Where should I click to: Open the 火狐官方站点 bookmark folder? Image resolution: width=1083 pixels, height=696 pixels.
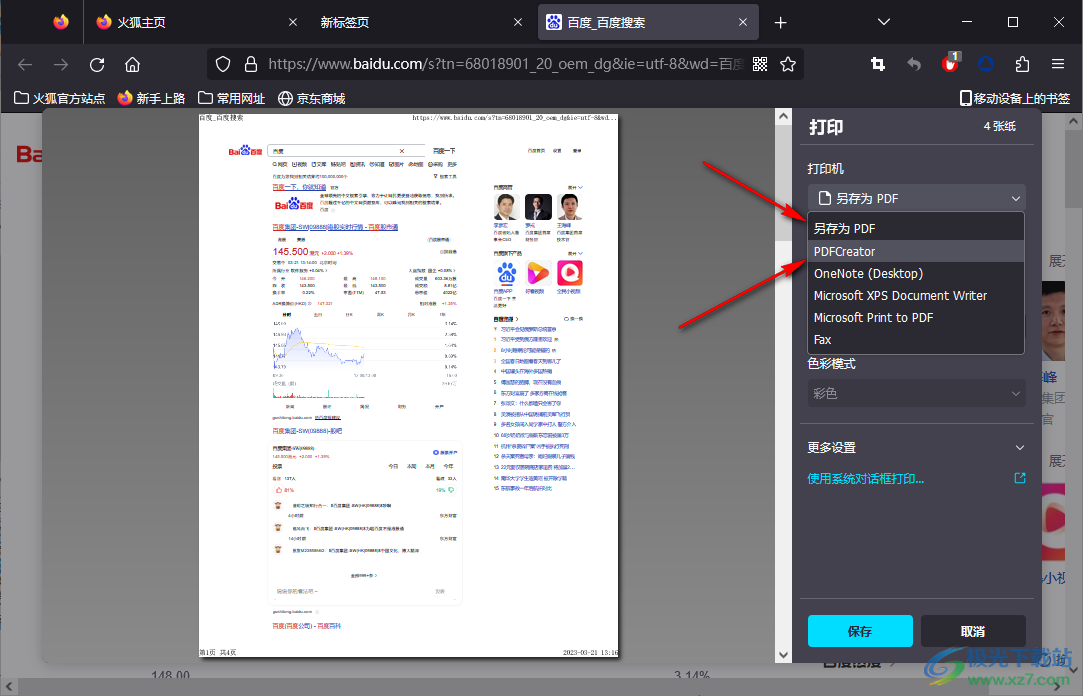[59, 98]
